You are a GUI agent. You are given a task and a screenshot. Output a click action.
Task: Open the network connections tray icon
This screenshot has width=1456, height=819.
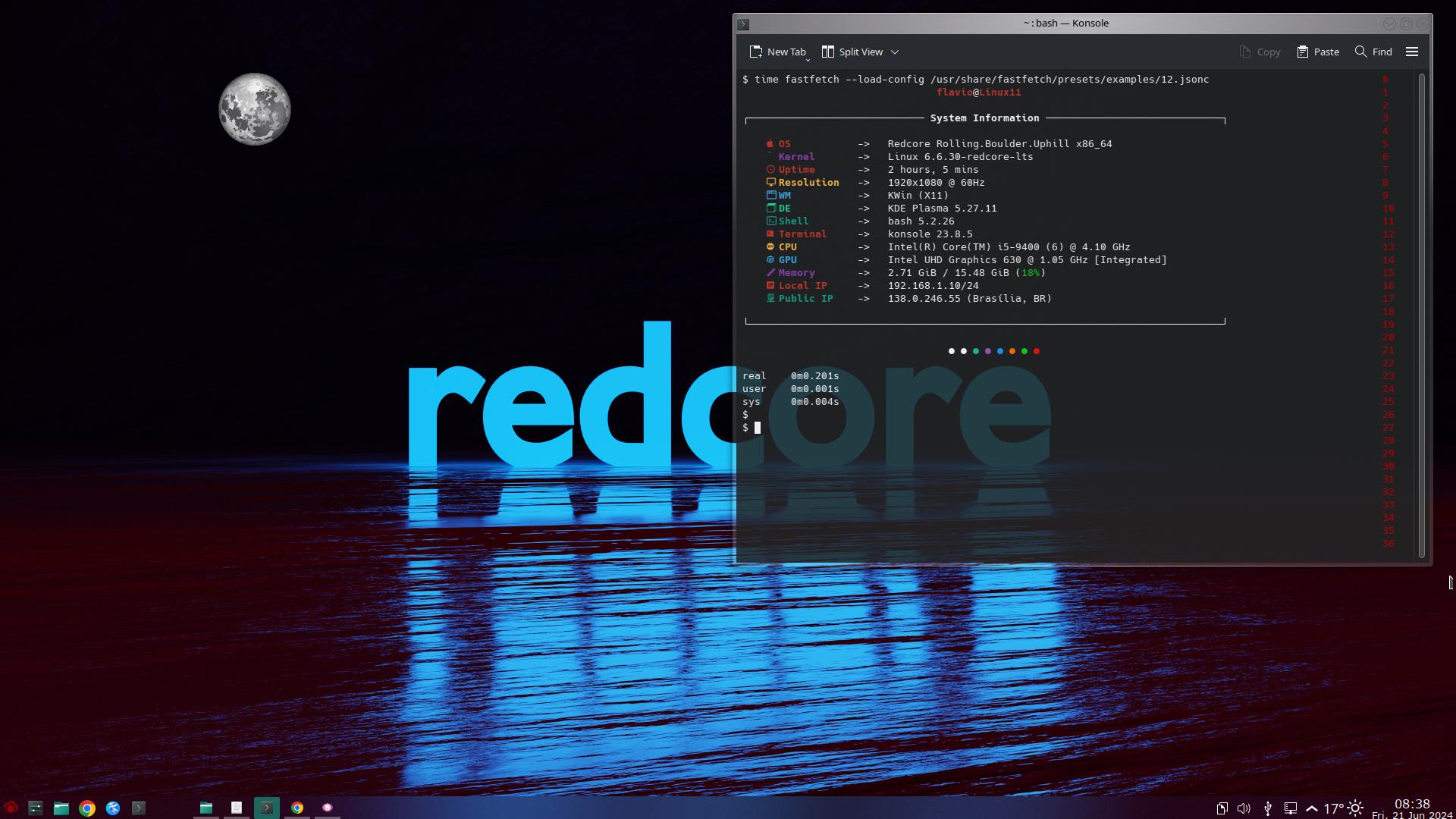point(1290,808)
